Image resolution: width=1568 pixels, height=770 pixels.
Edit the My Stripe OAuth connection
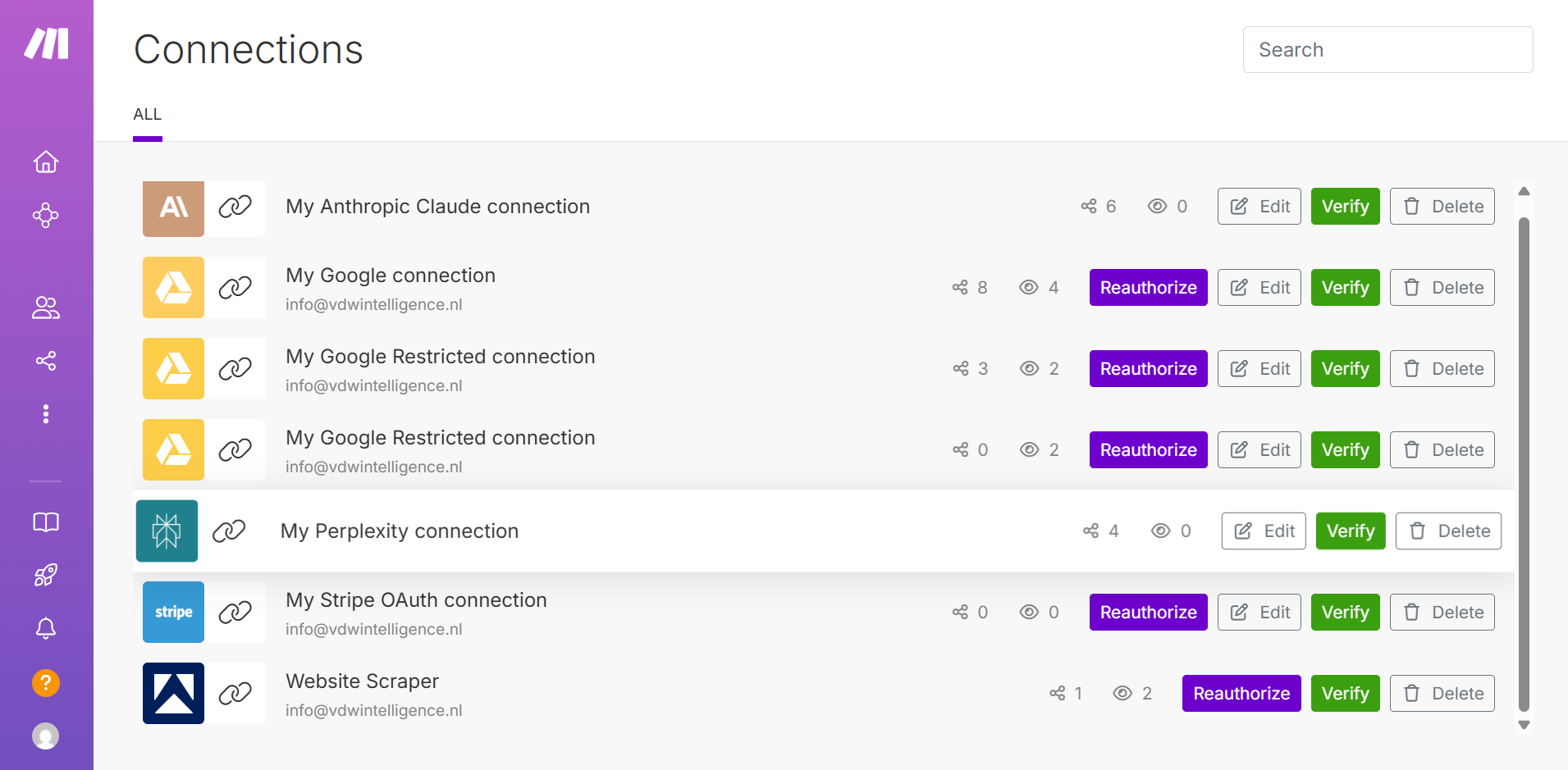click(1259, 613)
